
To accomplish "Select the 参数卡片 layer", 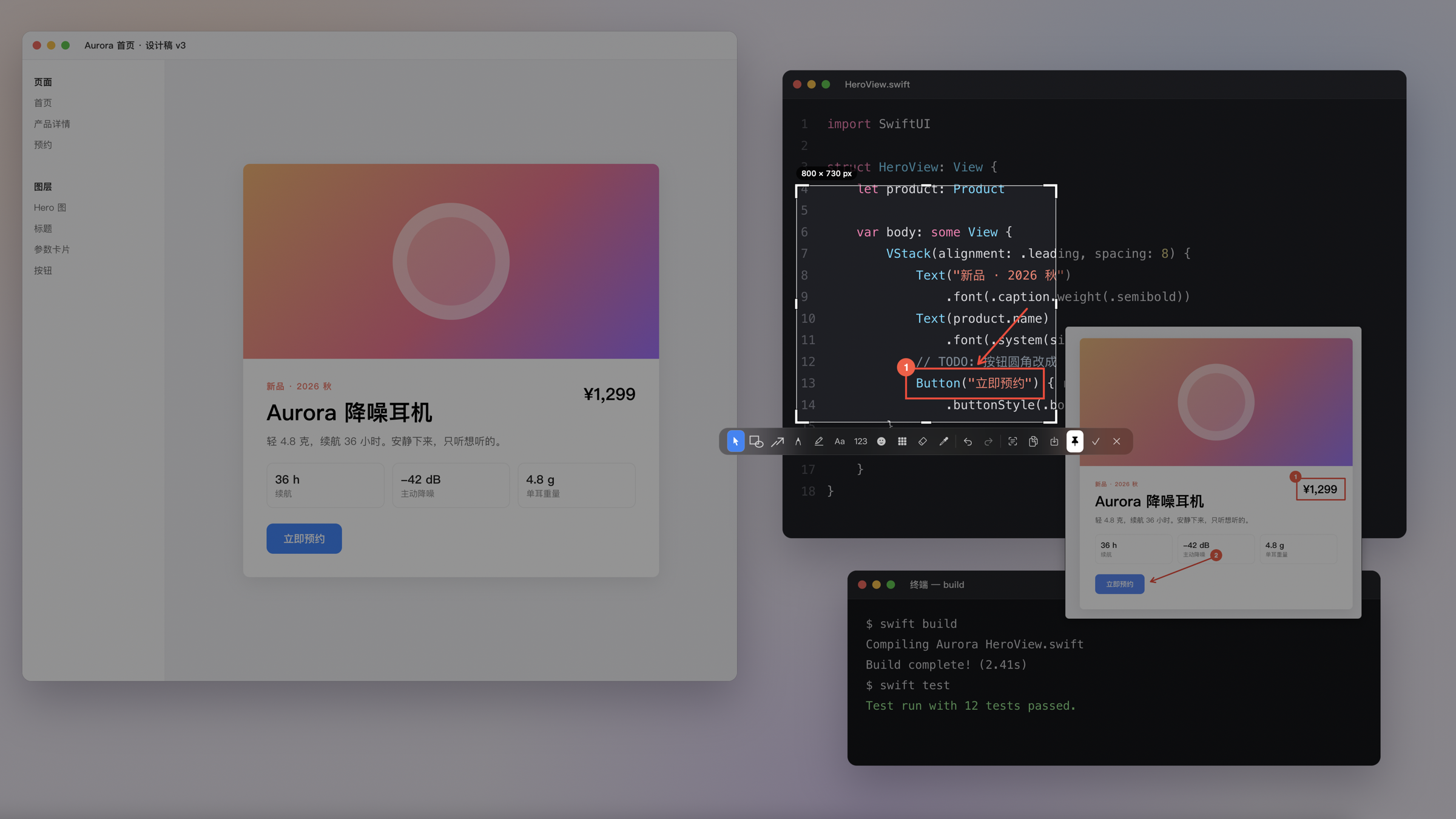I will [52, 249].
